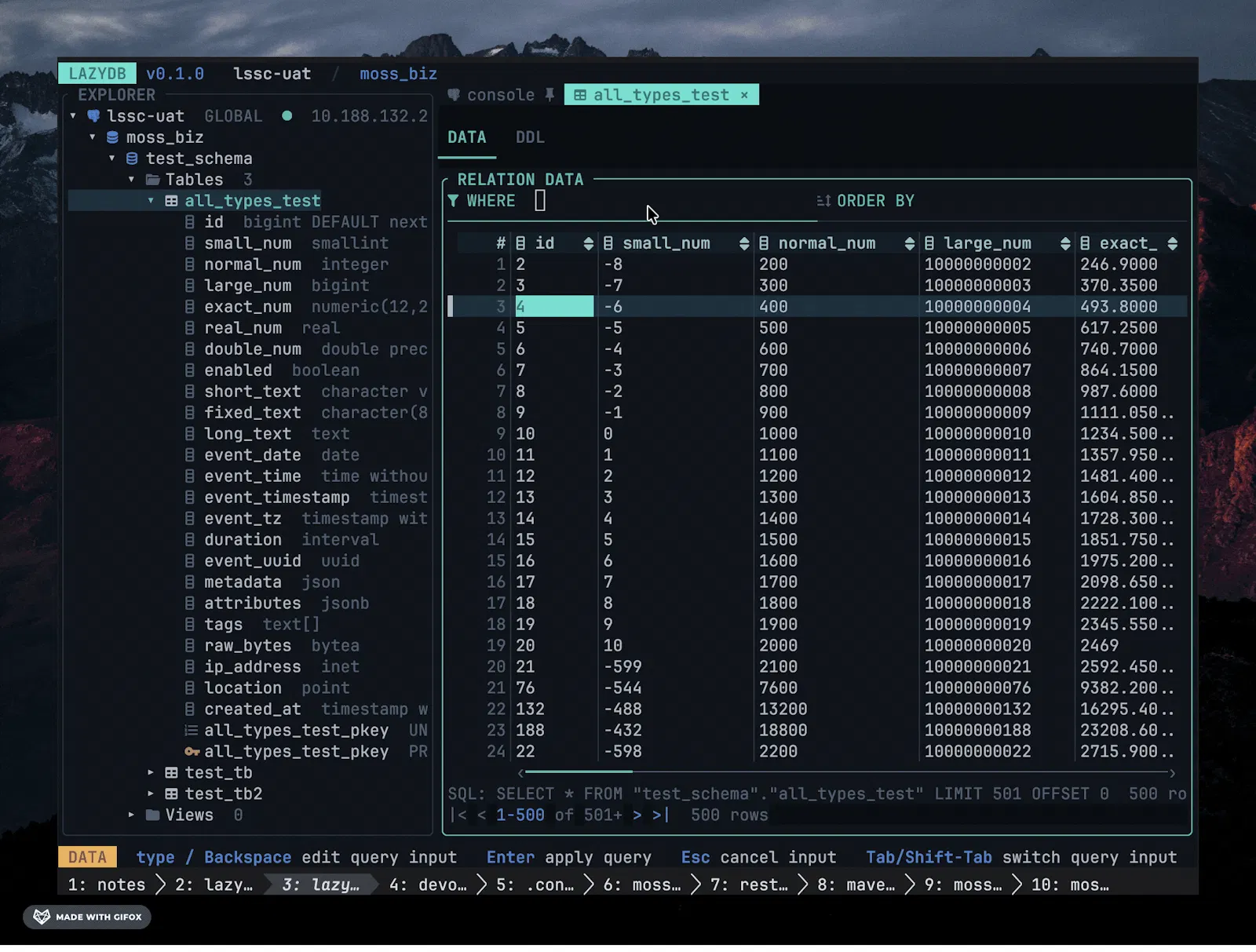
Task: Switch to the DDL tab
Action: 530,137
